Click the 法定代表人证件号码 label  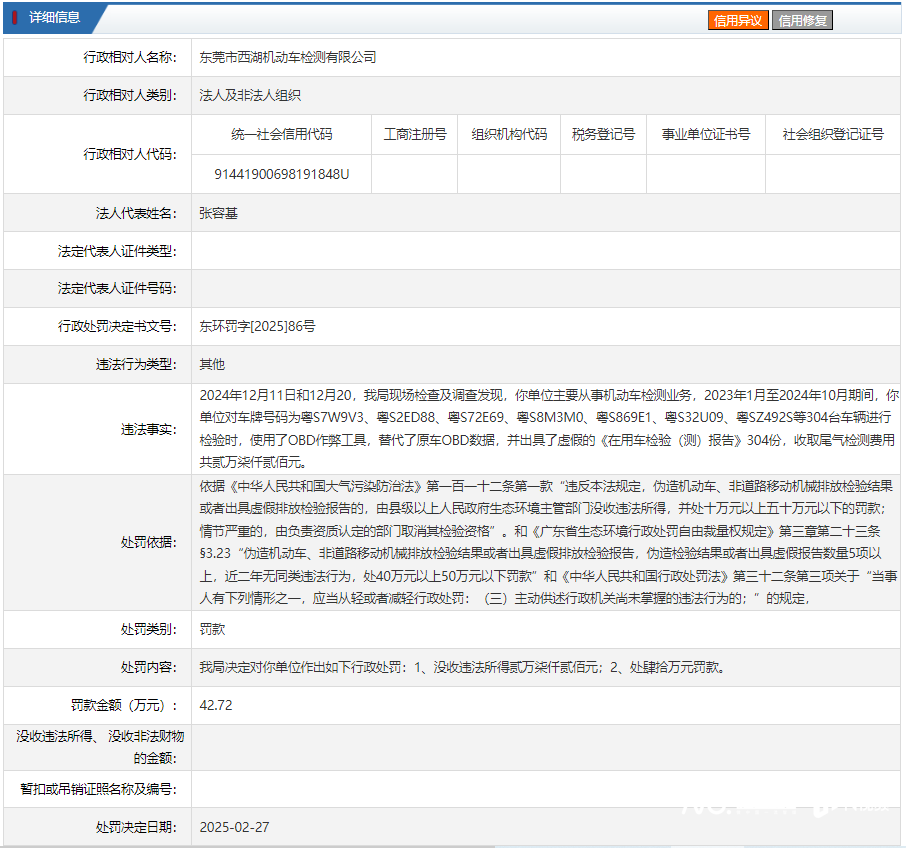[x=117, y=288]
